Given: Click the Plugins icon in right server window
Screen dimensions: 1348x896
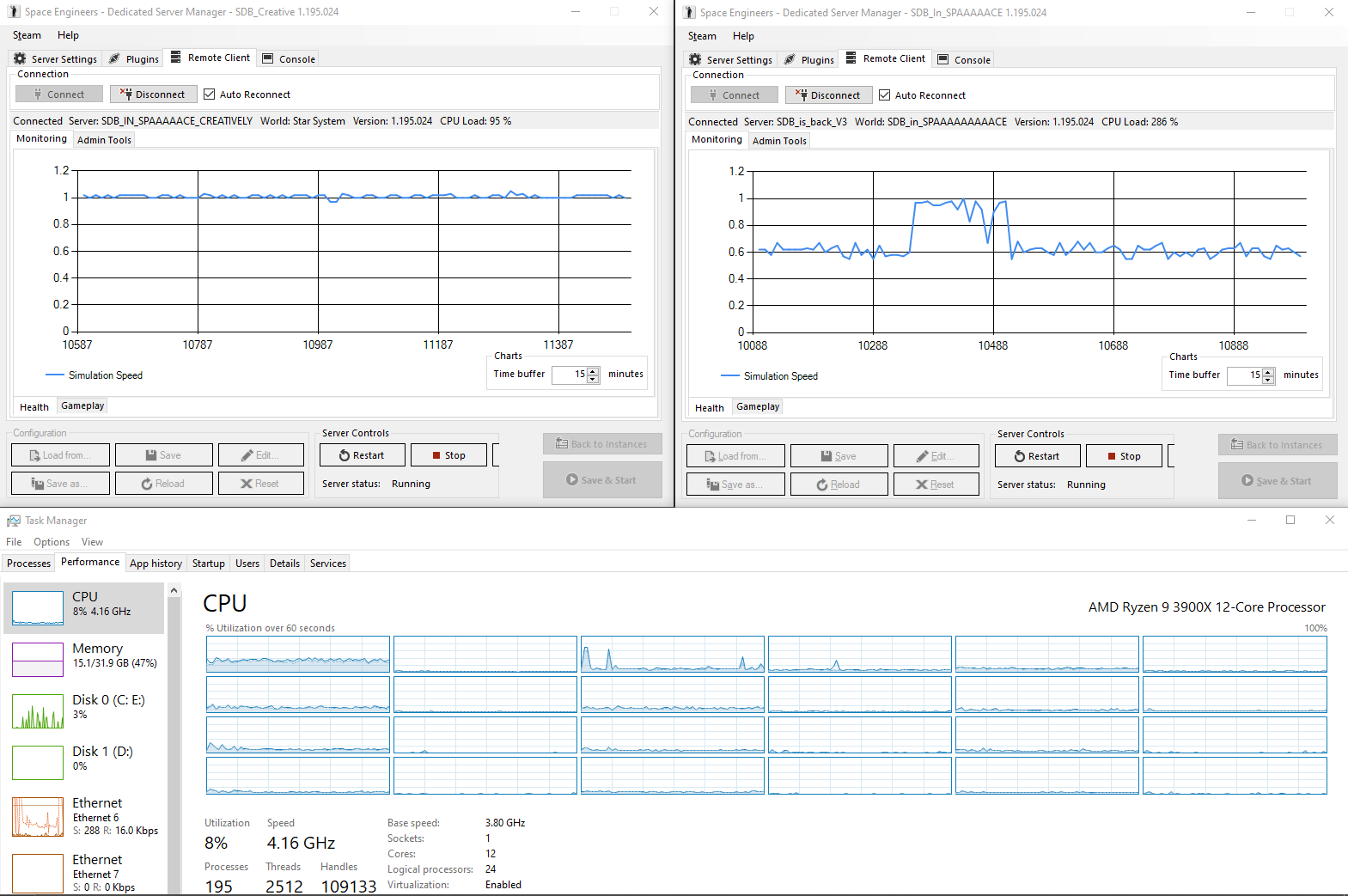Looking at the screenshot, I should pos(790,59).
